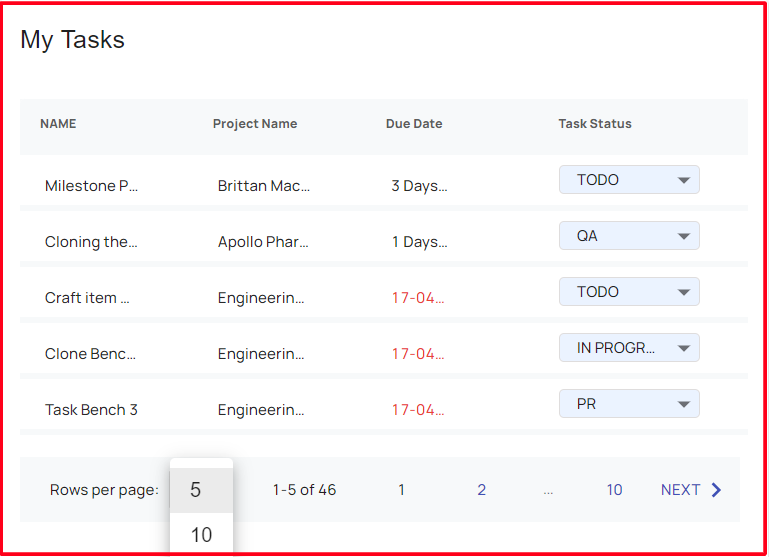Open the PR status dropdown for Task Bench 3

[629, 403]
